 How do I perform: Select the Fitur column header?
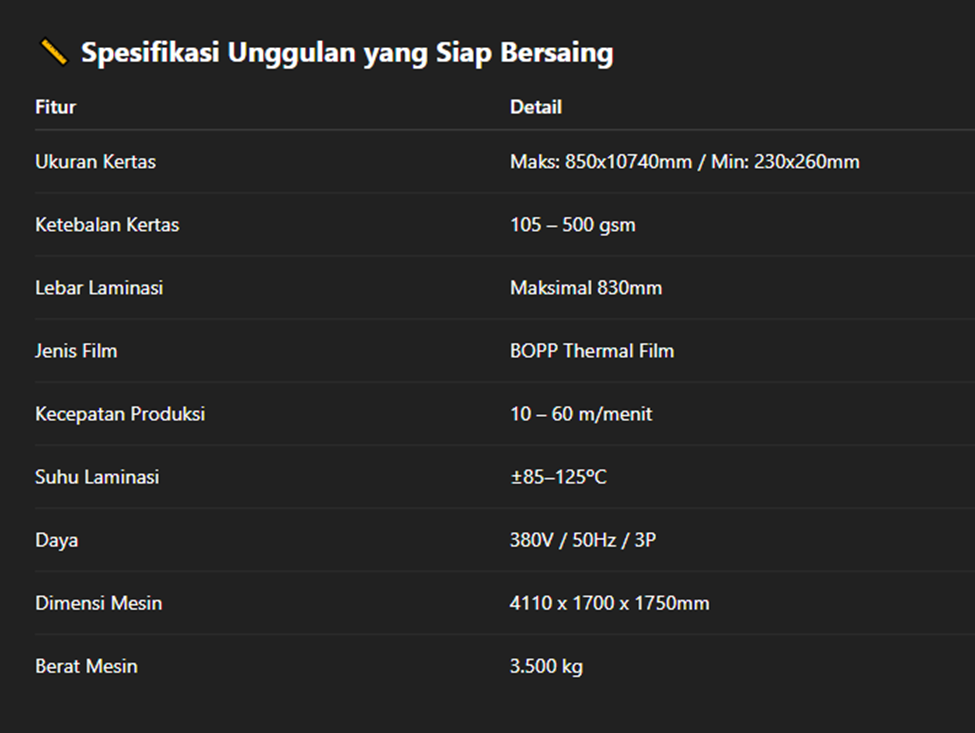(55, 107)
